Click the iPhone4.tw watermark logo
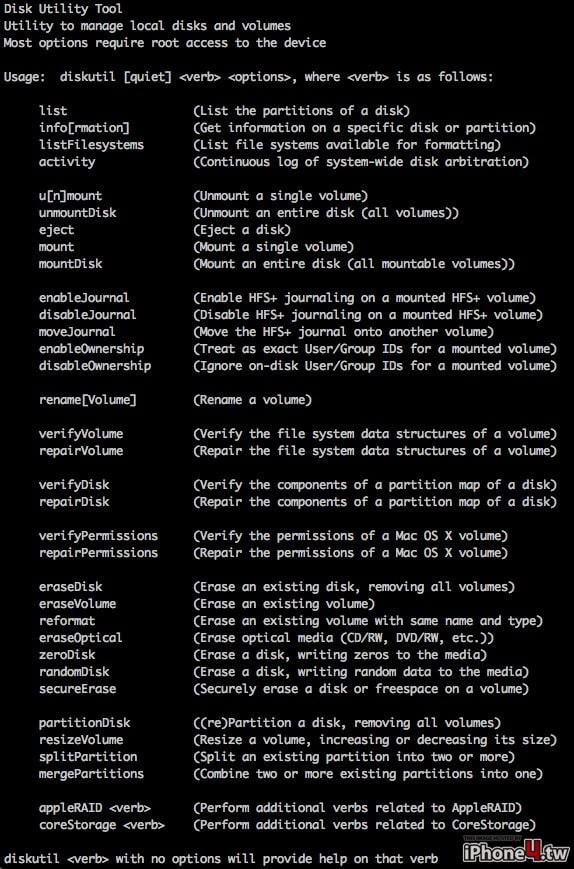The width and height of the screenshot is (574, 869). coord(516,850)
